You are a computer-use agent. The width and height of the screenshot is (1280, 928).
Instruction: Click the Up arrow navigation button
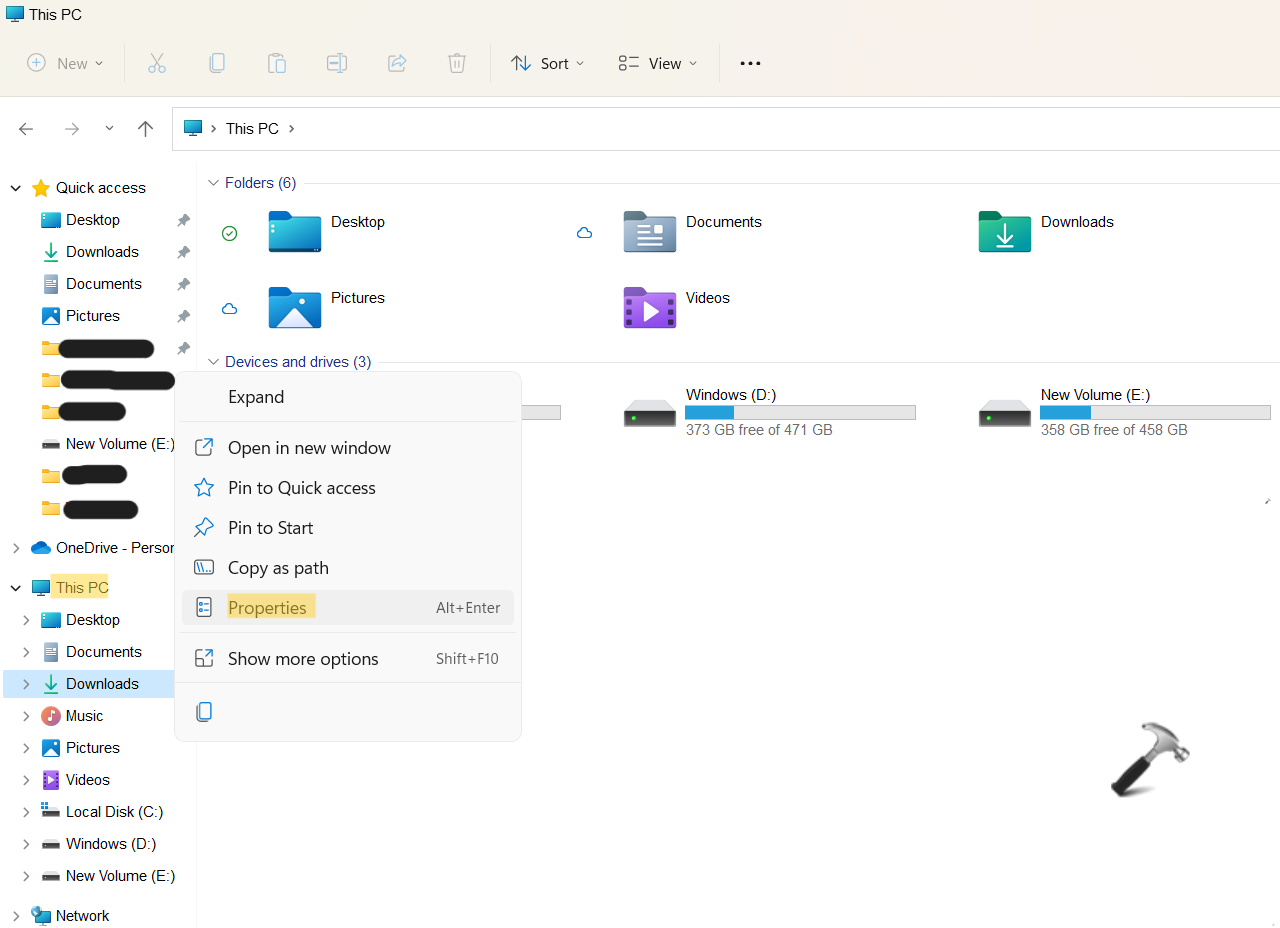146,128
